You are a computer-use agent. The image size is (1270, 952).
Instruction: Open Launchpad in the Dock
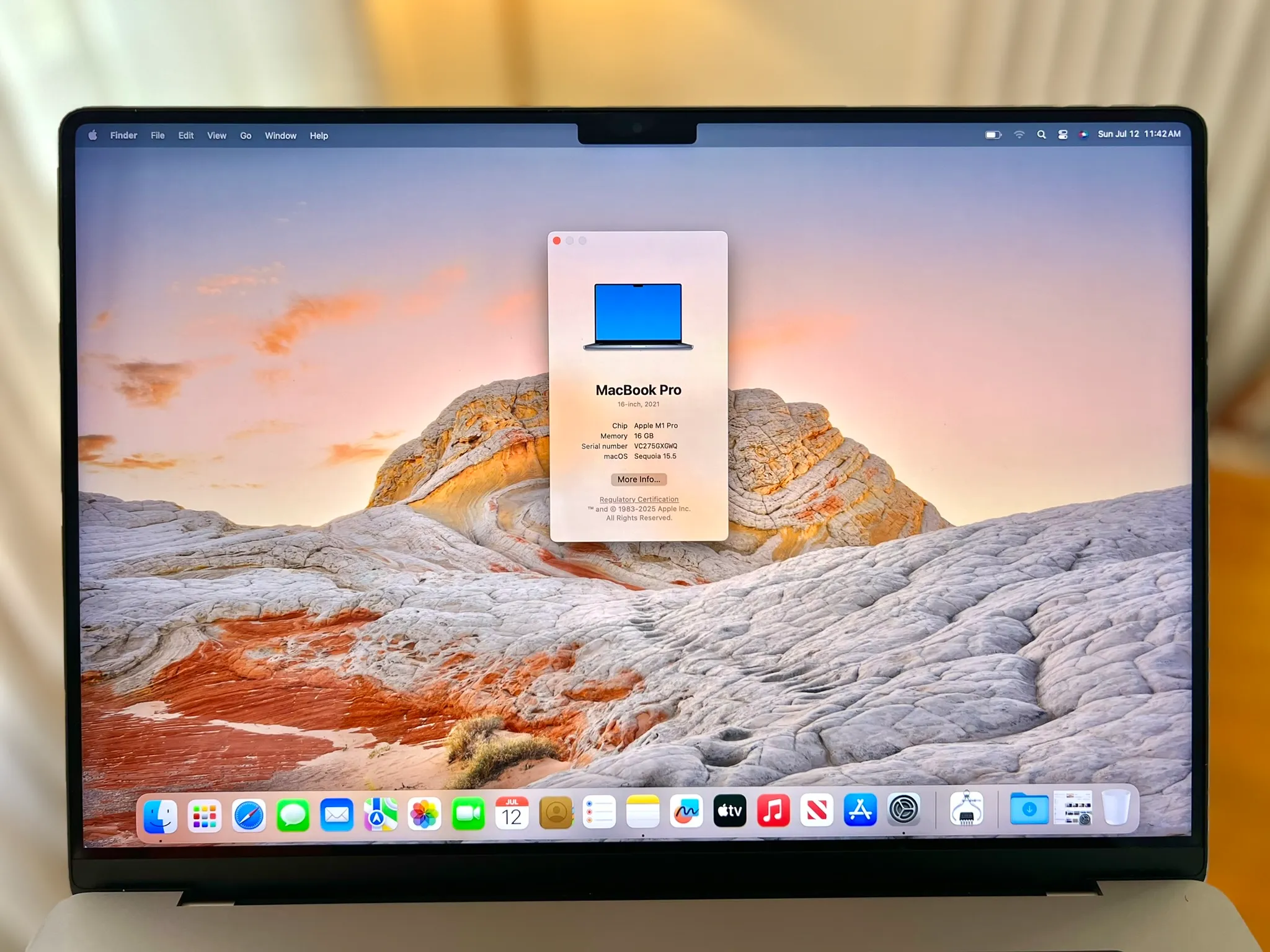(205, 816)
